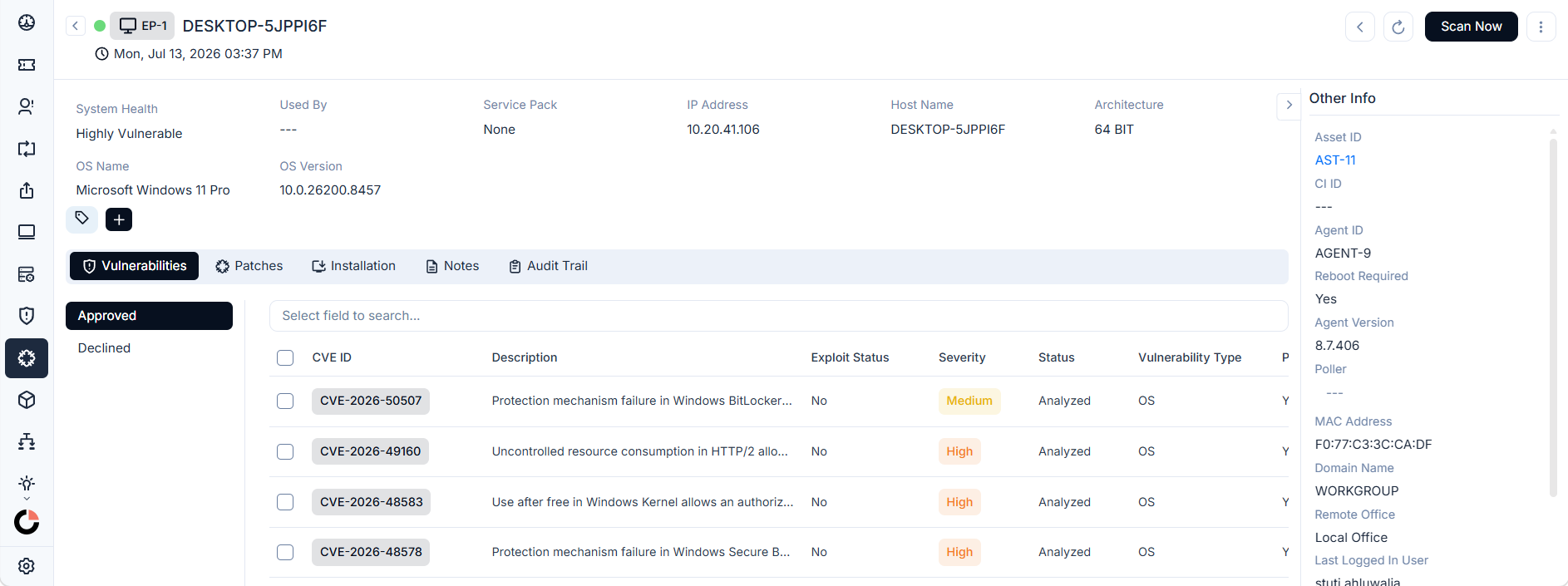Open the shield icon in the sidebar
The width and height of the screenshot is (1568, 586).
pos(27,316)
